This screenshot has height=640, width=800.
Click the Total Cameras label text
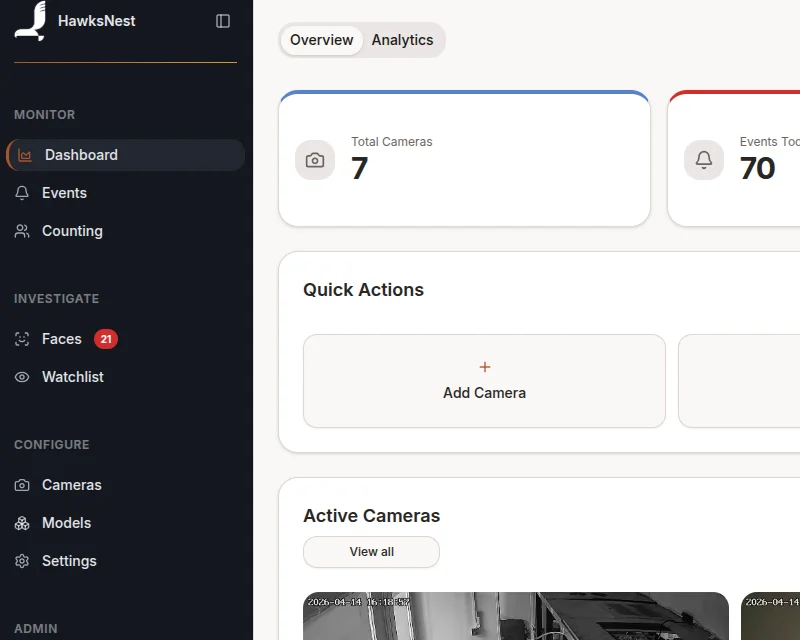tap(392, 142)
